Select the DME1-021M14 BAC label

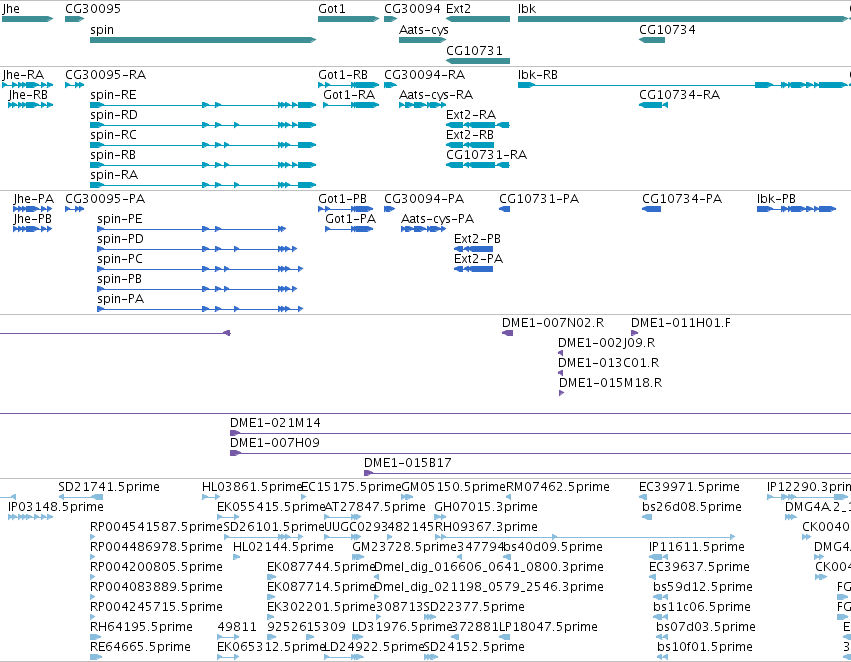tap(275, 423)
